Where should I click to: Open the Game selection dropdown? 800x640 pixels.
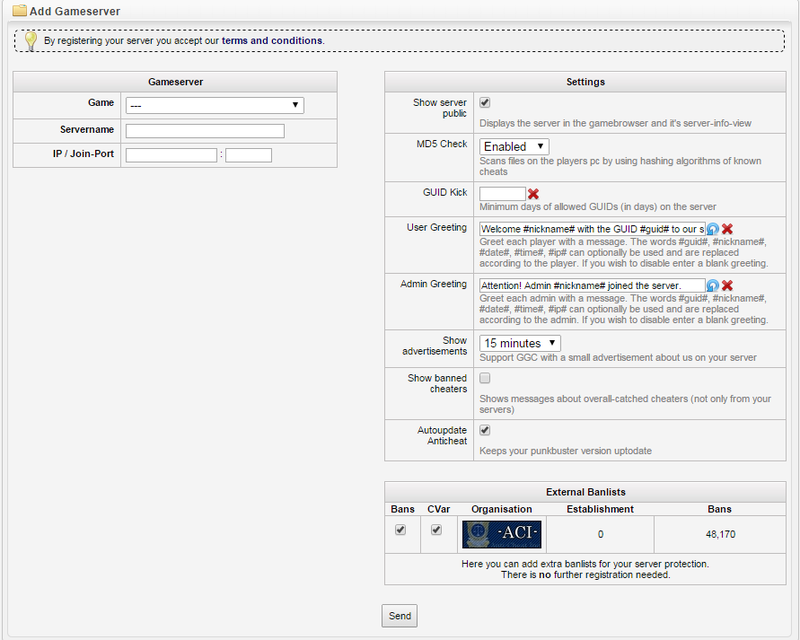pyautogui.click(x=214, y=105)
